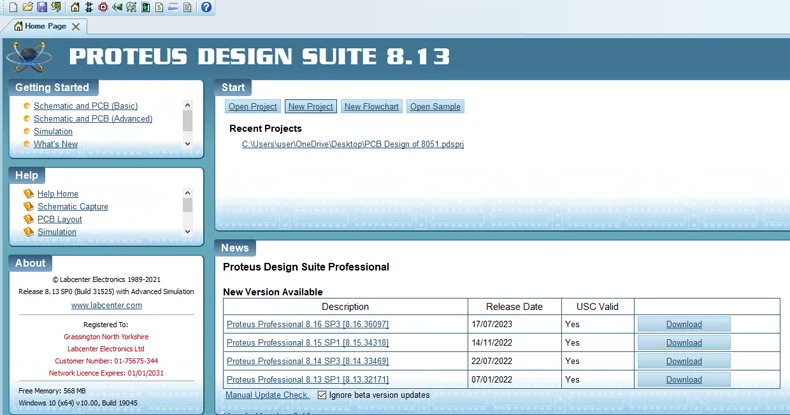Click the Help panel scrollbar thumb
Viewport: 790px width, 415px height.
pos(187,205)
